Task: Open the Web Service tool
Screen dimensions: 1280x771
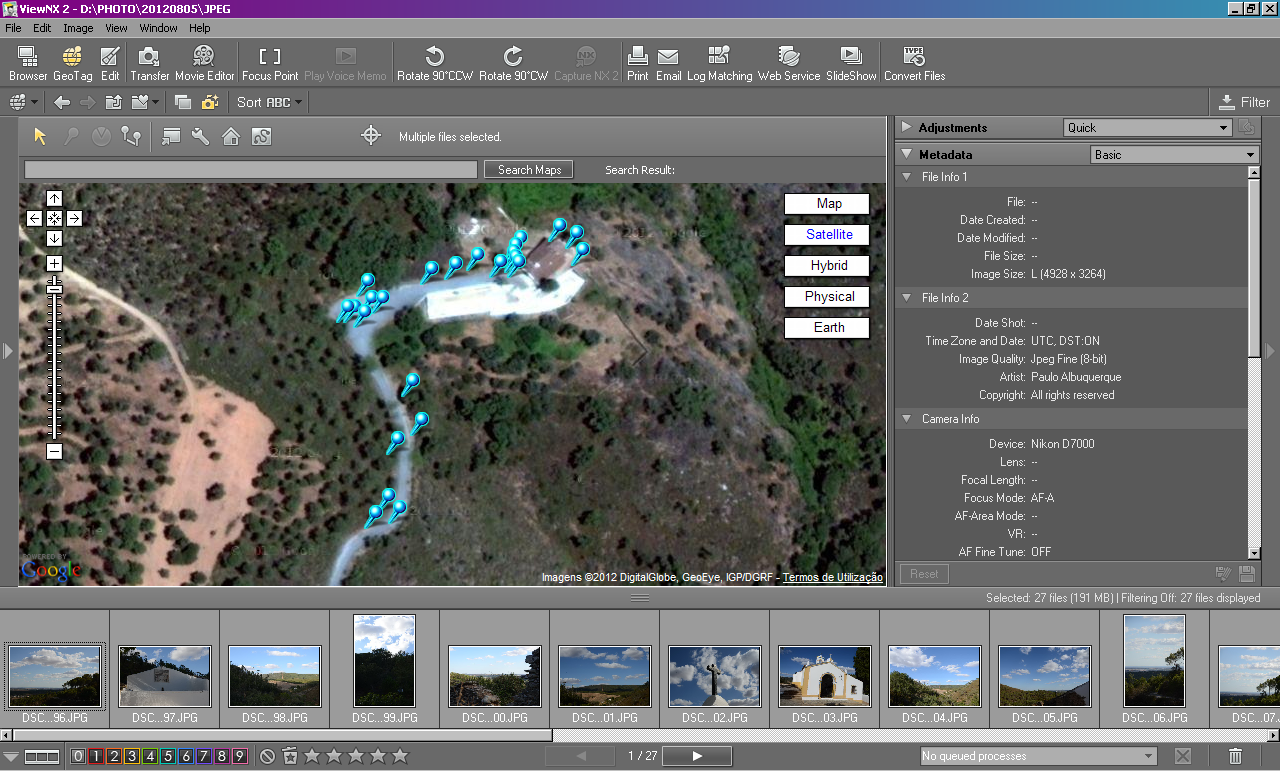Action: point(788,63)
